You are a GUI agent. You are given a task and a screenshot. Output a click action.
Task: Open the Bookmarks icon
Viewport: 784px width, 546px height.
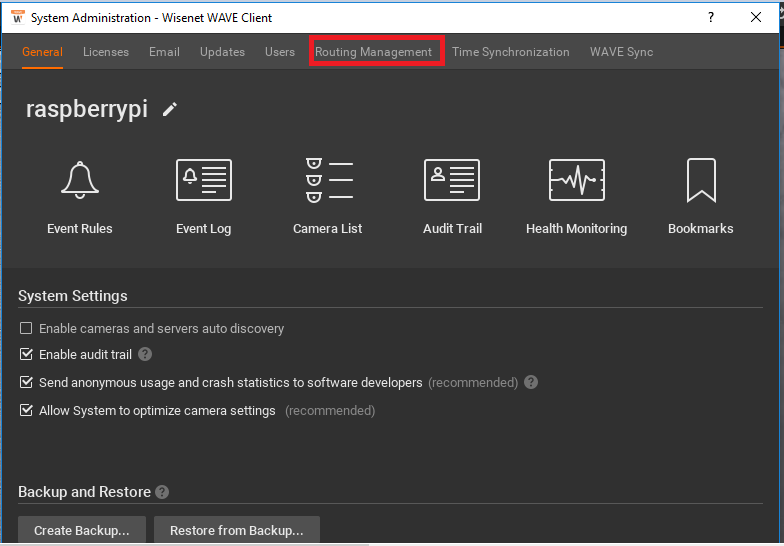point(701,180)
